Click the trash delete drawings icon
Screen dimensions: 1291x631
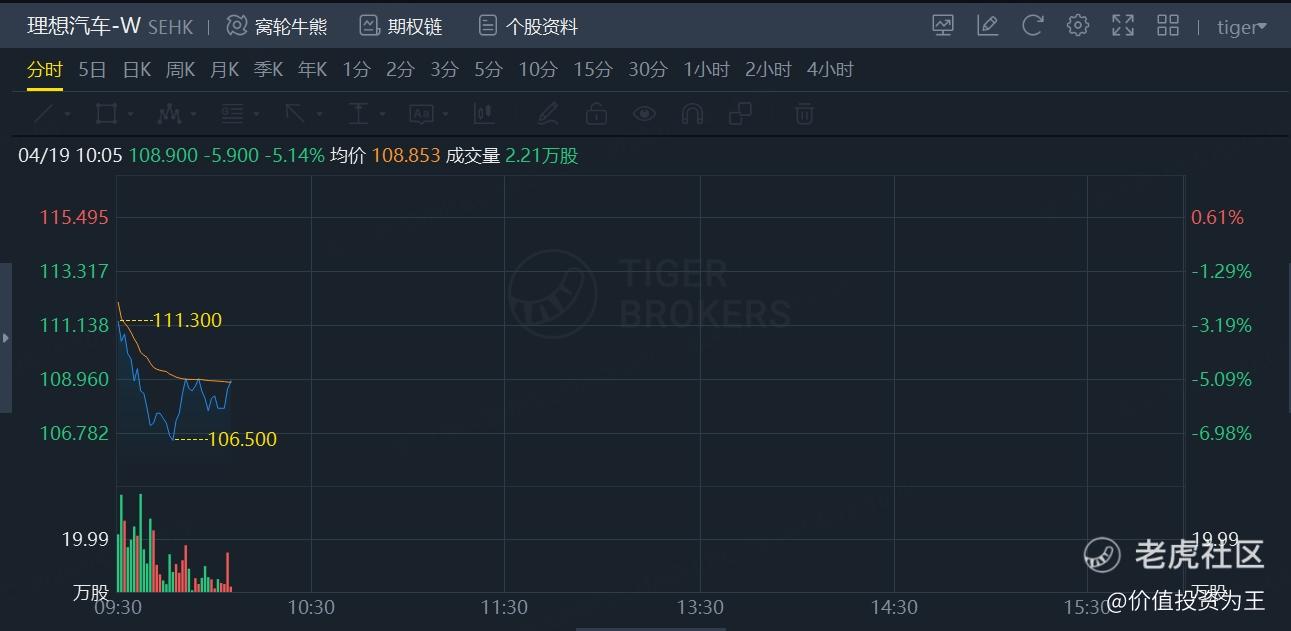tap(804, 114)
